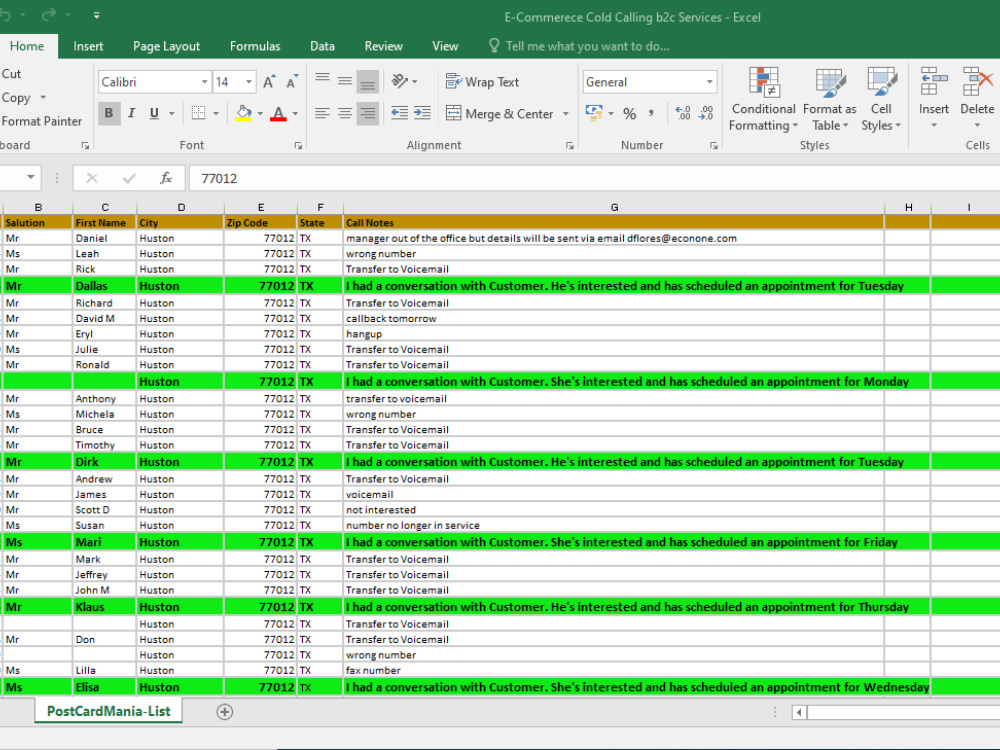Click the Increase Indent icon
The width and height of the screenshot is (1000, 750).
[422, 114]
